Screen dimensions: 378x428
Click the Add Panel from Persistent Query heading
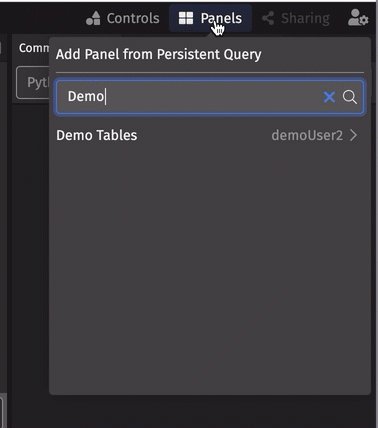coord(159,54)
